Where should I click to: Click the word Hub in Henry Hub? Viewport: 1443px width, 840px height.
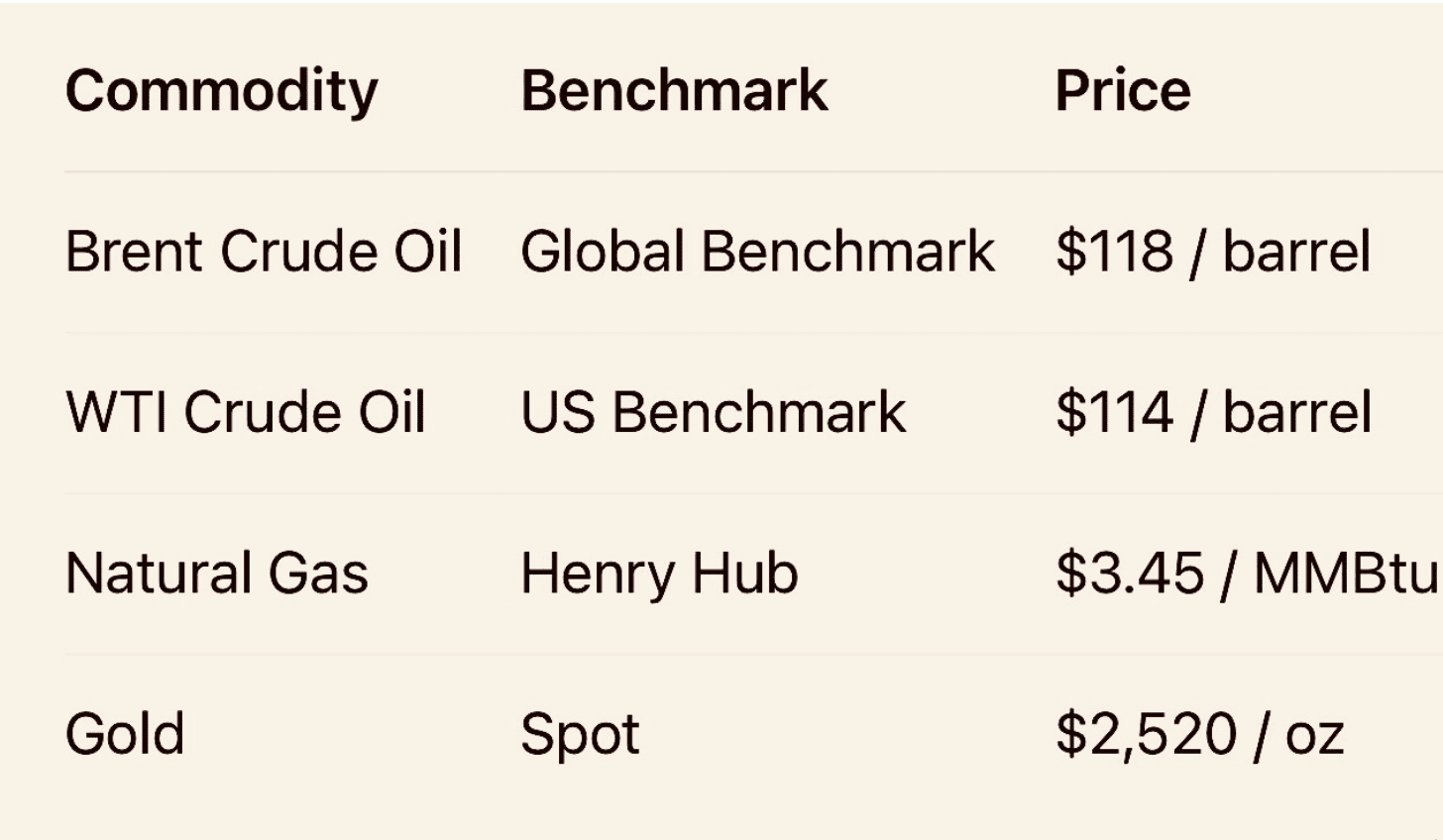tap(744, 574)
